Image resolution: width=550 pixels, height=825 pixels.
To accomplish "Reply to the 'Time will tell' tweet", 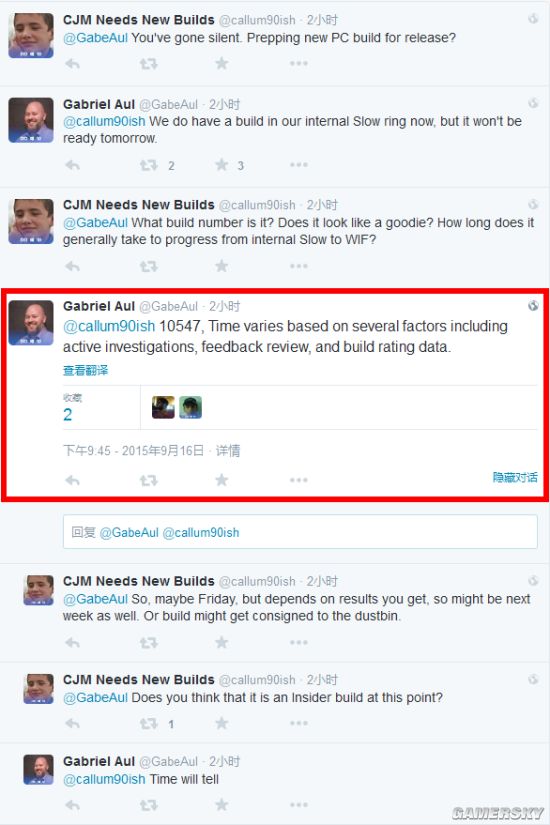I will 73,806.
